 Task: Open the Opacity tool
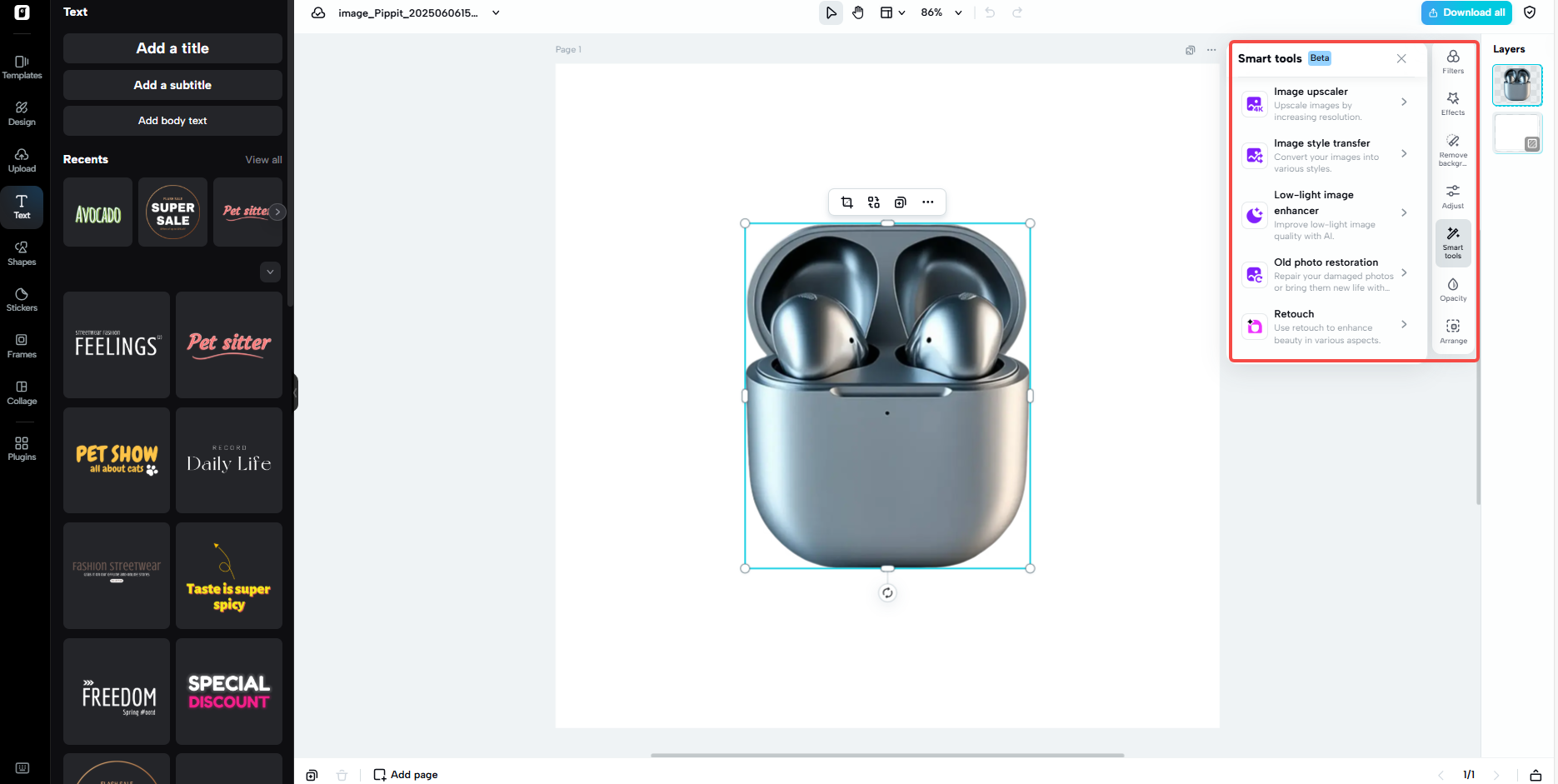pyautogui.click(x=1453, y=290)
